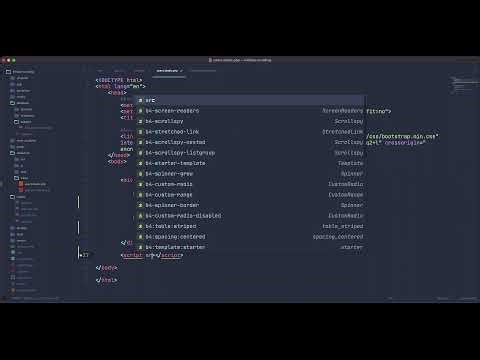This screenshot has height=360, width=480.
Task: Click the html lang="en" opening tag
Action: 121,86
